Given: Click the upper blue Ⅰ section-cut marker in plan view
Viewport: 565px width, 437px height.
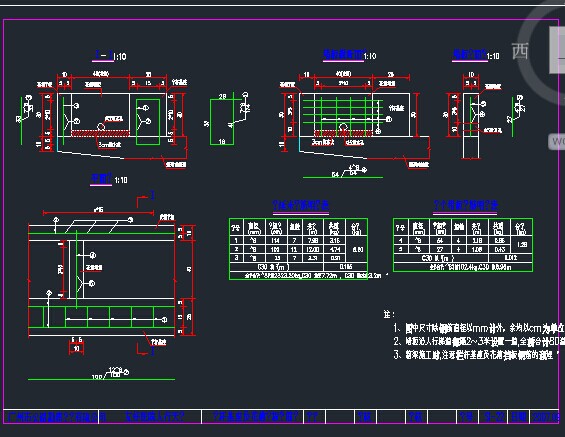Looking at the screenshot, I should coord(152,195).
